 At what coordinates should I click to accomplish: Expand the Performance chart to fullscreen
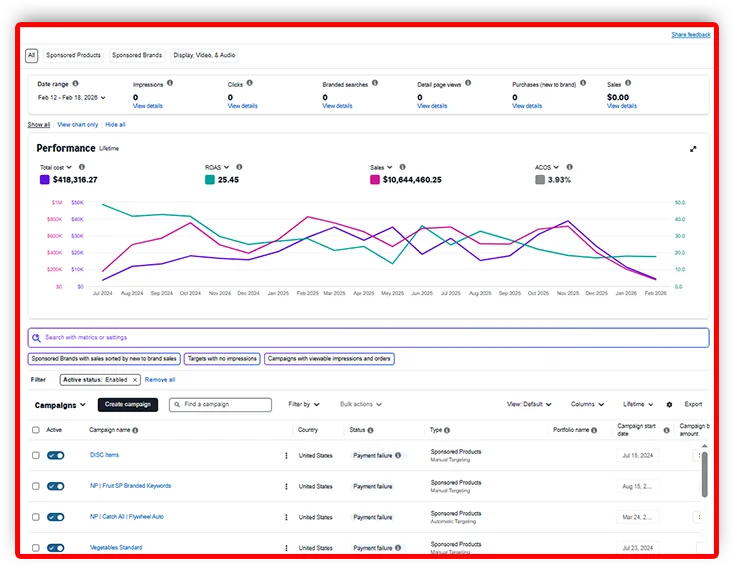tap(693, 149)
